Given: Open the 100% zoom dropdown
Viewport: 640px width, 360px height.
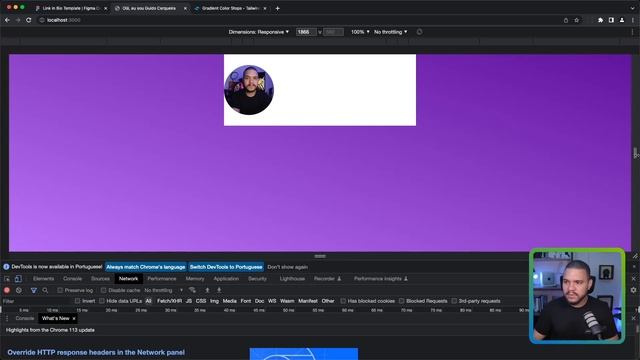Looking at the screenshot, I should (360, 32).
